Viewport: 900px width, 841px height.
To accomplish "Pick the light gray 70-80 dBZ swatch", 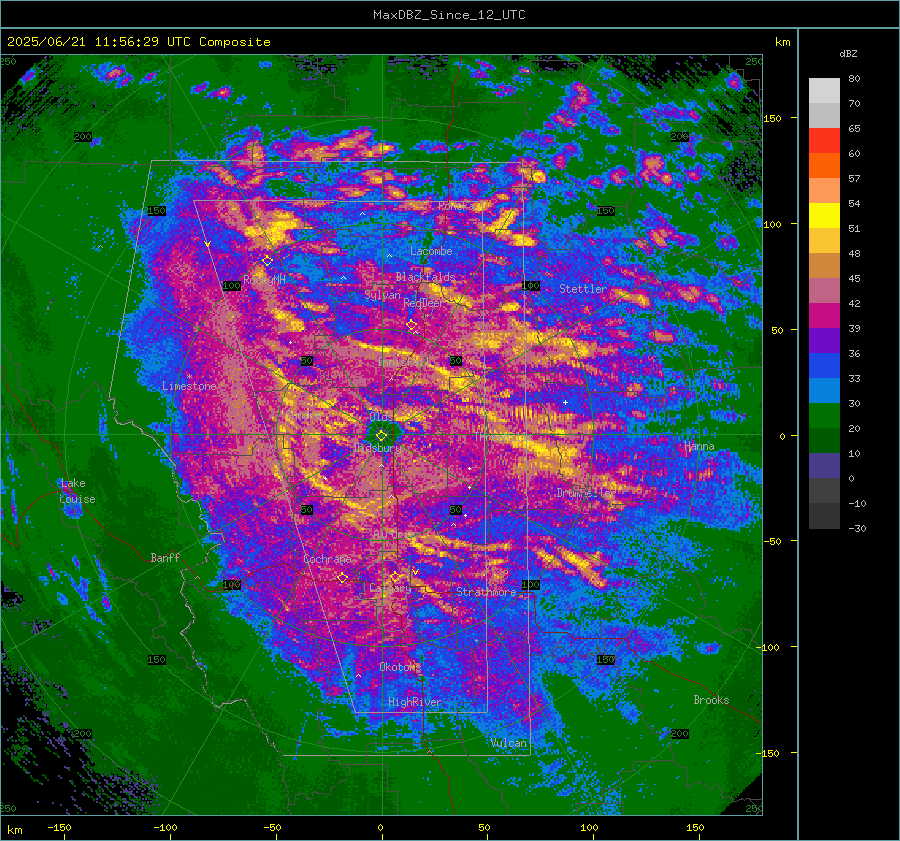I will click(x=824, y=91).
